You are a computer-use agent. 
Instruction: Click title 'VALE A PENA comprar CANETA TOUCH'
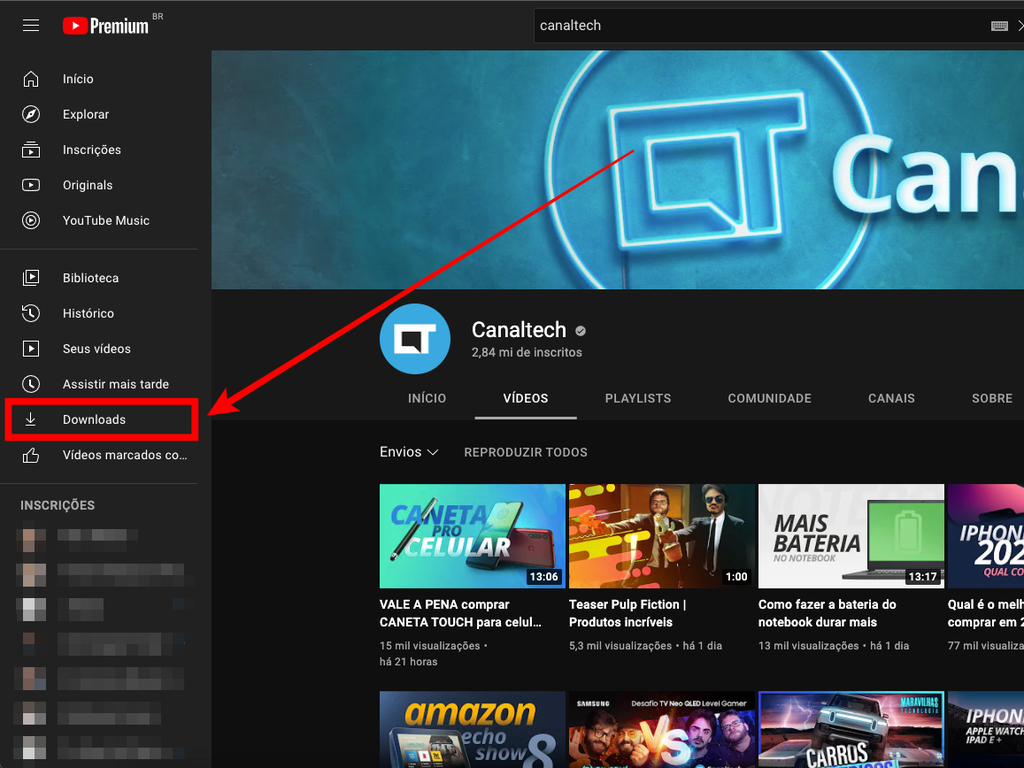point(460,613)
